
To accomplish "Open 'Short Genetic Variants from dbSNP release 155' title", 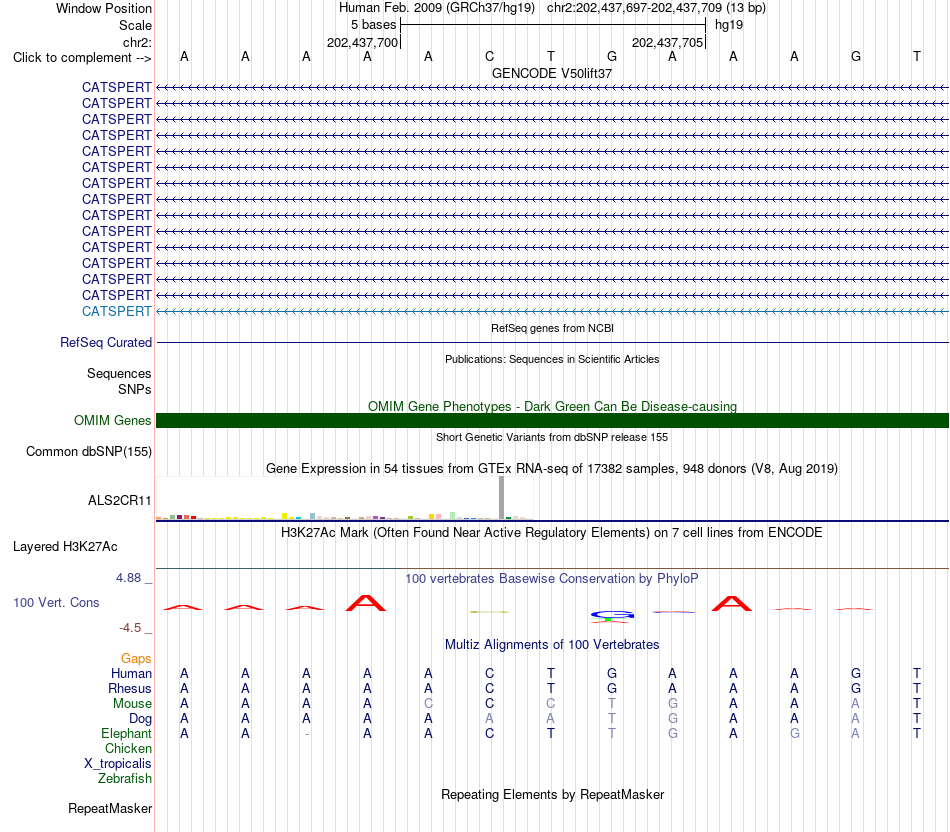I will (552, 438).
